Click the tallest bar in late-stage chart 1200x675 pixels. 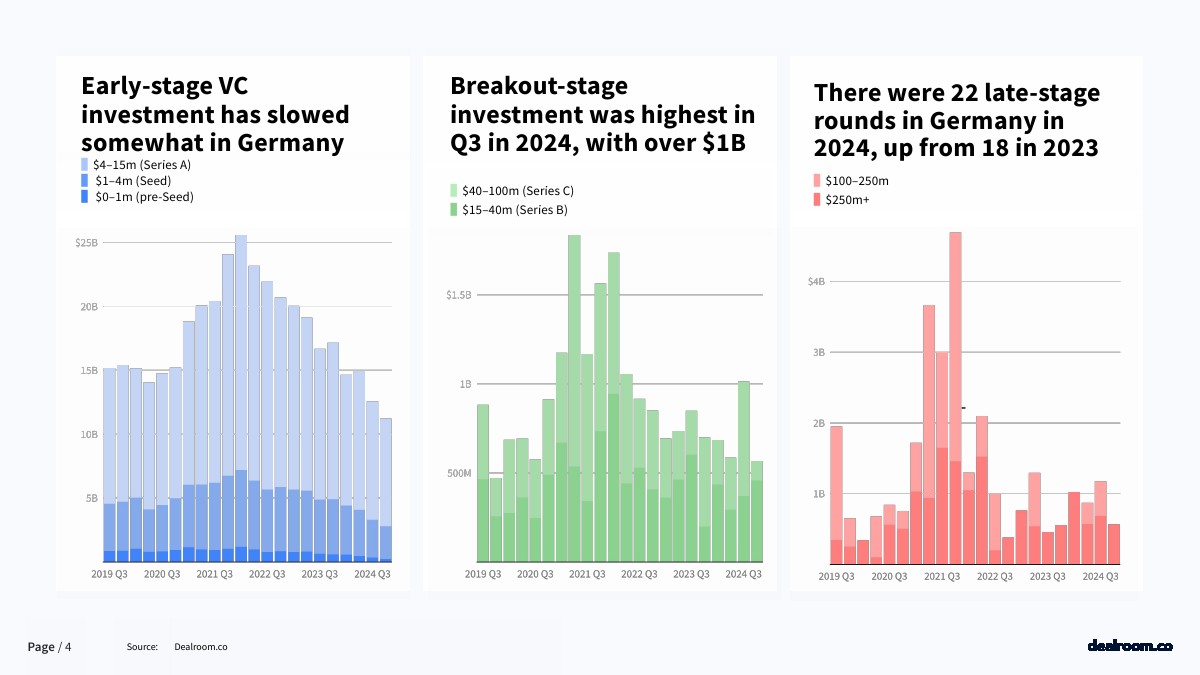coord(955,400)
